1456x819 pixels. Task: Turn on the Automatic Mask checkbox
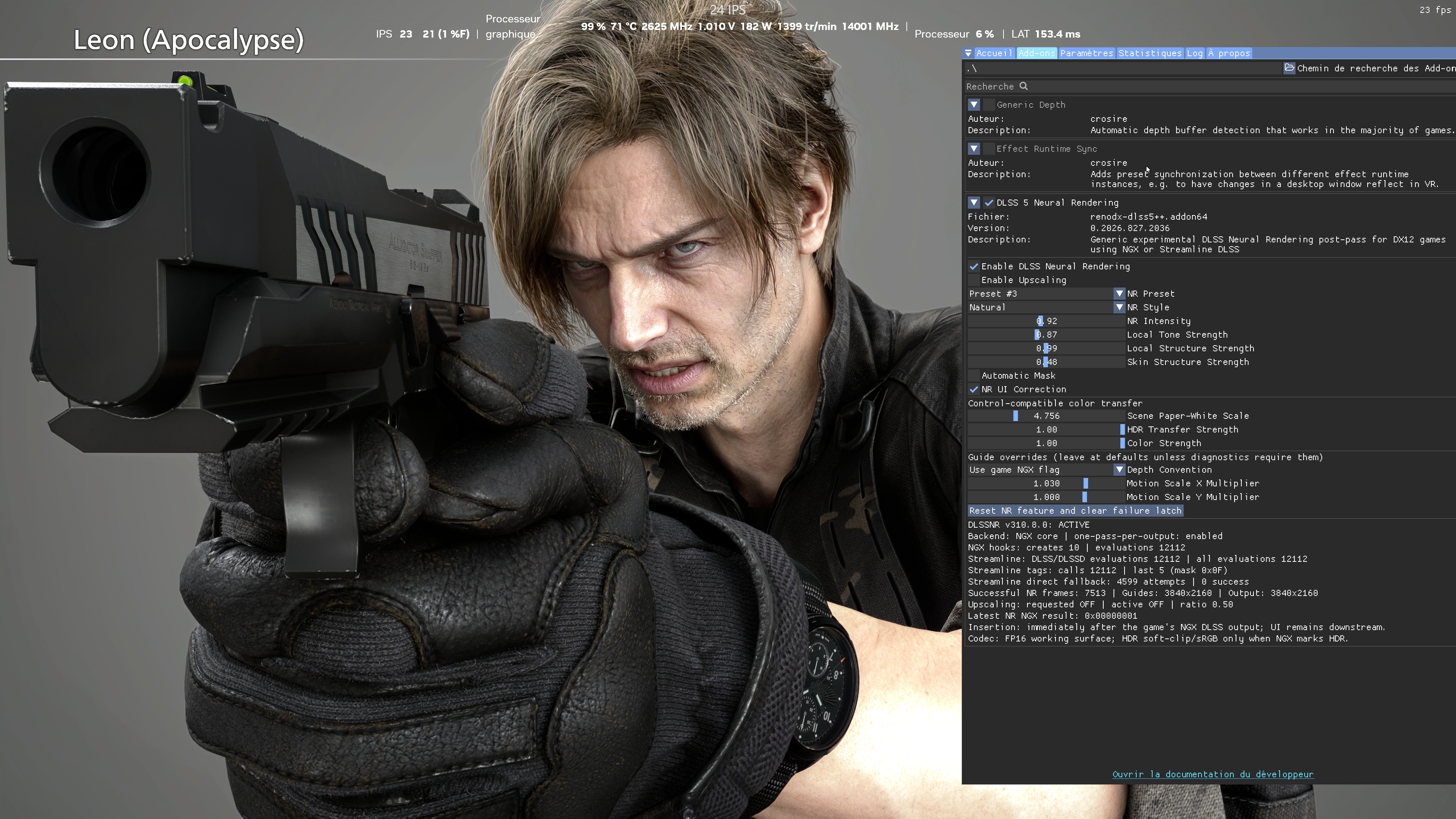tap(973, 375)
